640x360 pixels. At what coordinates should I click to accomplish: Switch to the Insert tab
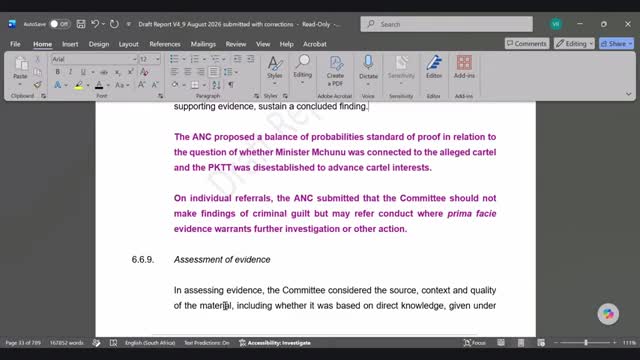(70, 44)
